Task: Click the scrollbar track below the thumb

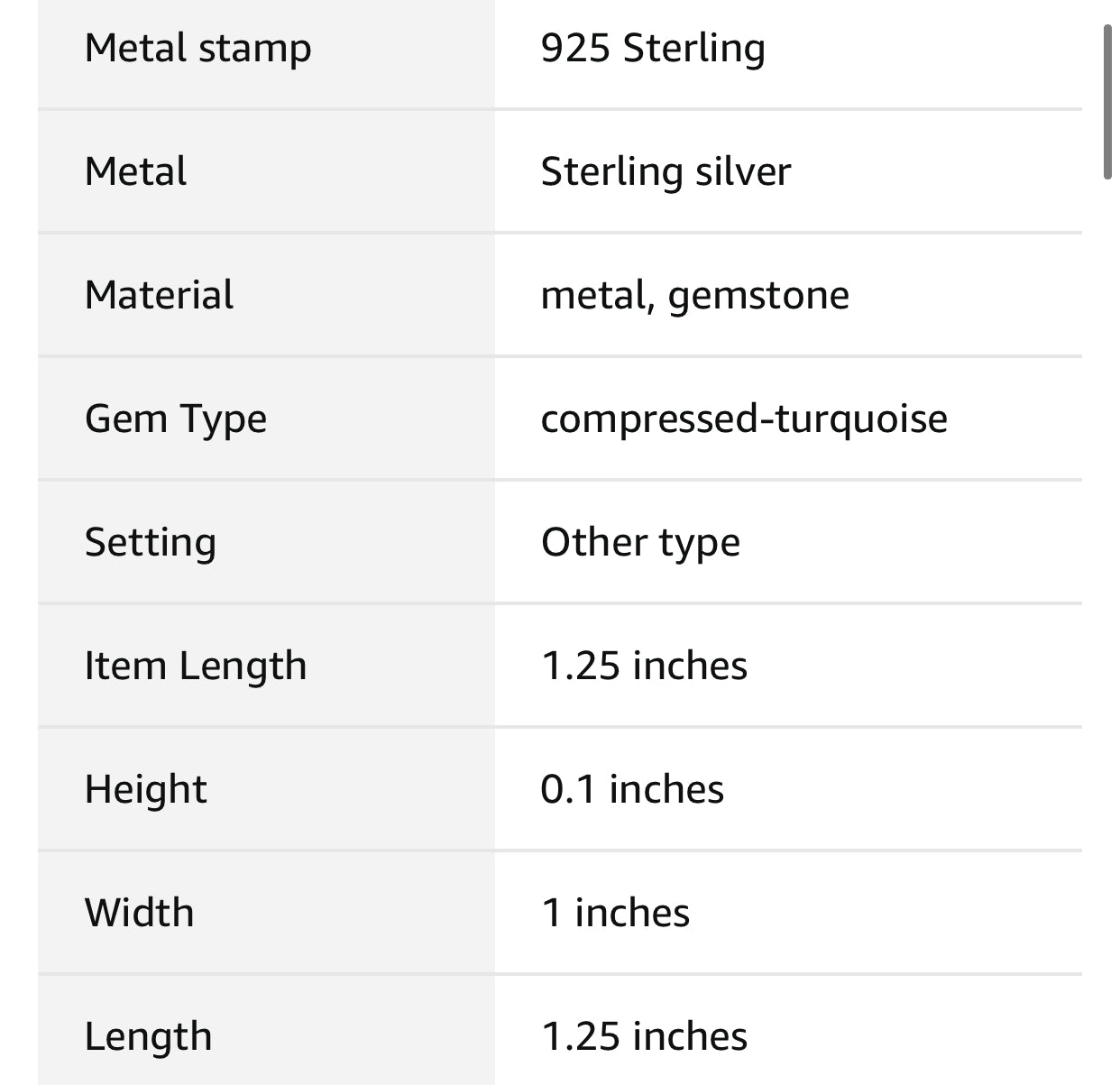Action: click(1108, 631)
